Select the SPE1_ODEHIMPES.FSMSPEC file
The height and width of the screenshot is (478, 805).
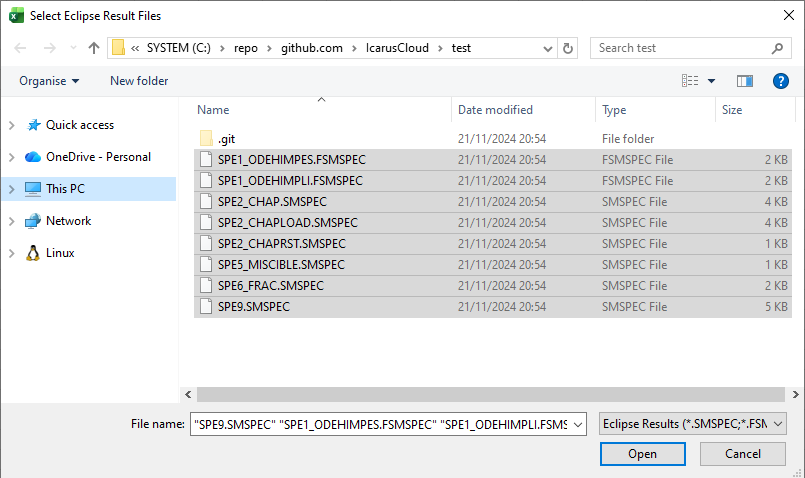493,160
